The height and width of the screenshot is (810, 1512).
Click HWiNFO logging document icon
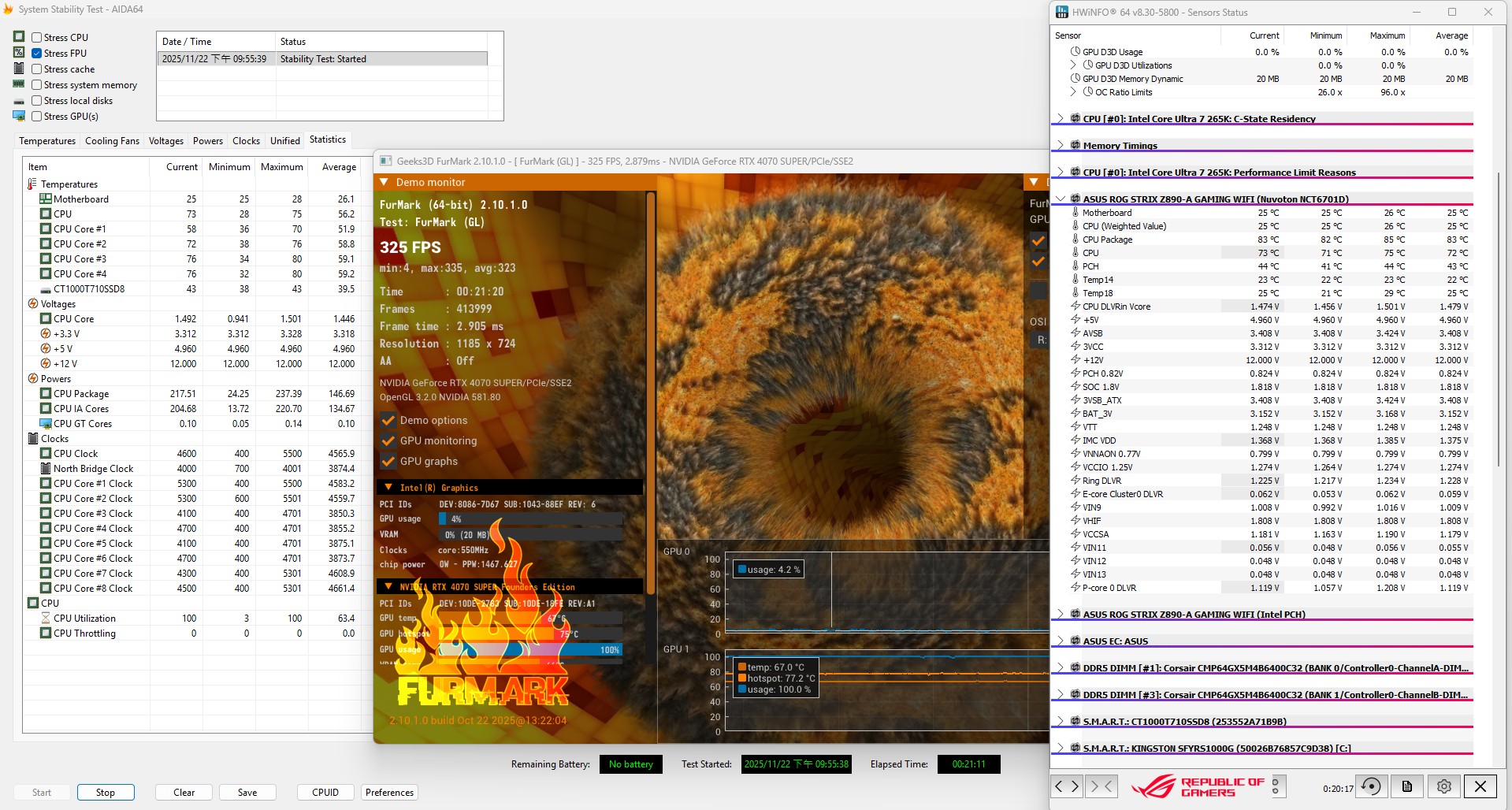(x=1407, y=786)
